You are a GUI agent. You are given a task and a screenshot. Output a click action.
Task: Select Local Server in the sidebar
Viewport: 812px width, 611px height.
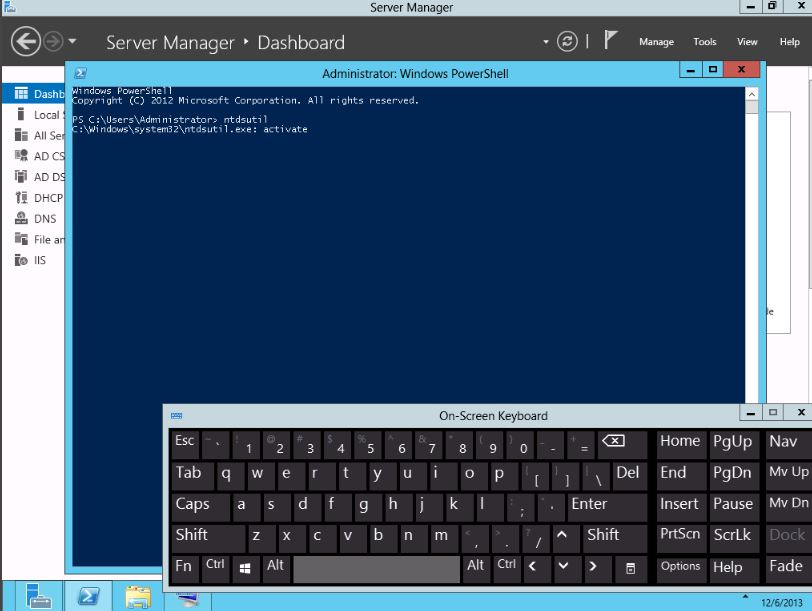[34, 114]
